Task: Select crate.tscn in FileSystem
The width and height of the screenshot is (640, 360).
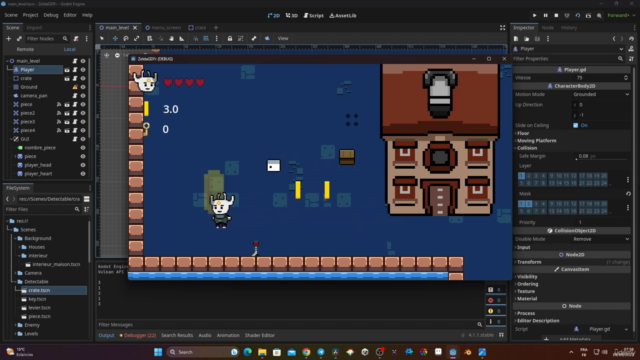Action: point(39,290)
